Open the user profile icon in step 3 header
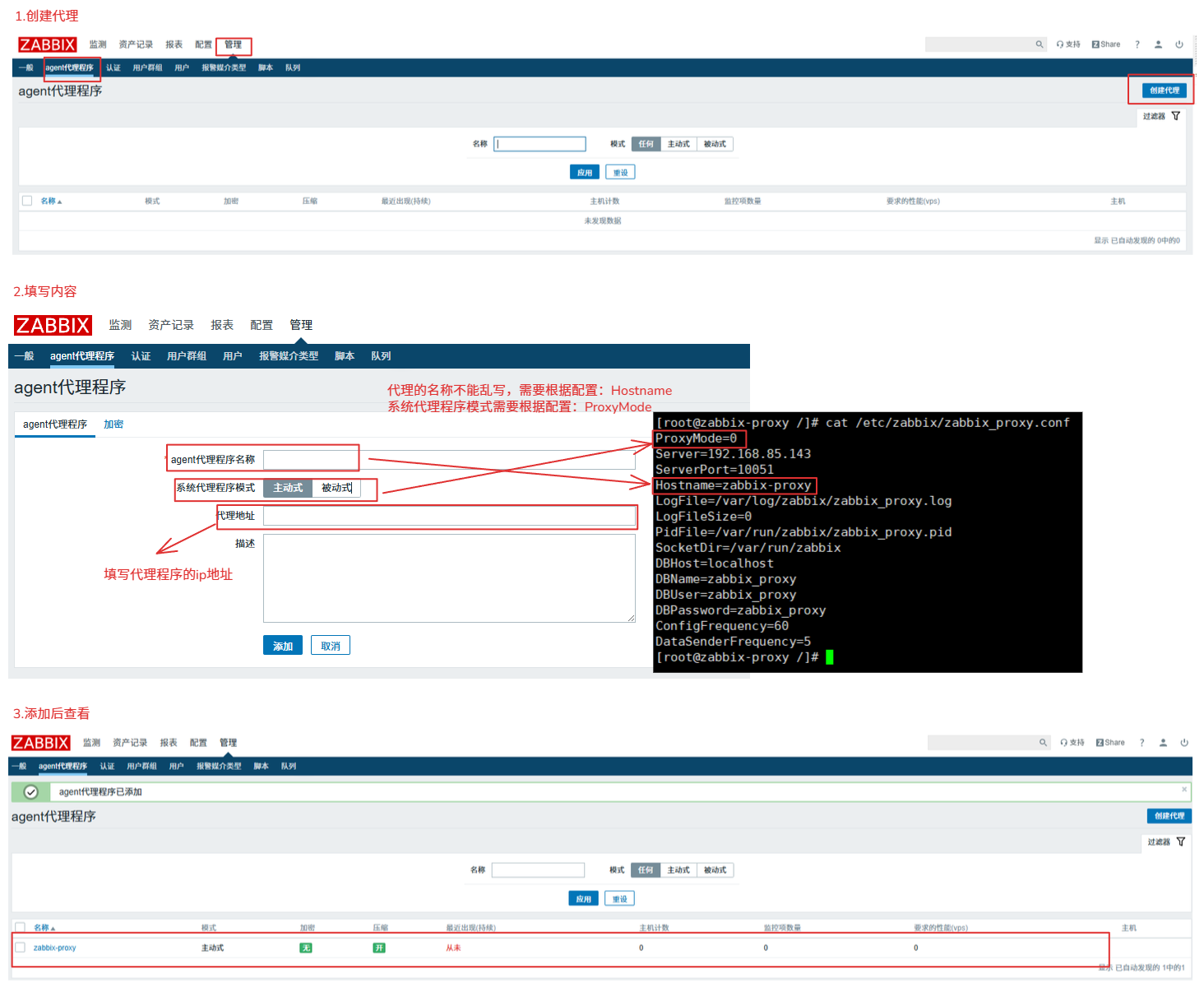This screenshot has width=1204, height=988. point(1163,742)
